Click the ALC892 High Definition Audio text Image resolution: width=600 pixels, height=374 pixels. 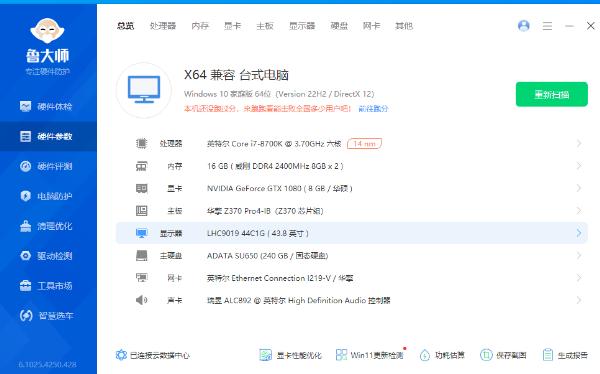tap(298, 301)
